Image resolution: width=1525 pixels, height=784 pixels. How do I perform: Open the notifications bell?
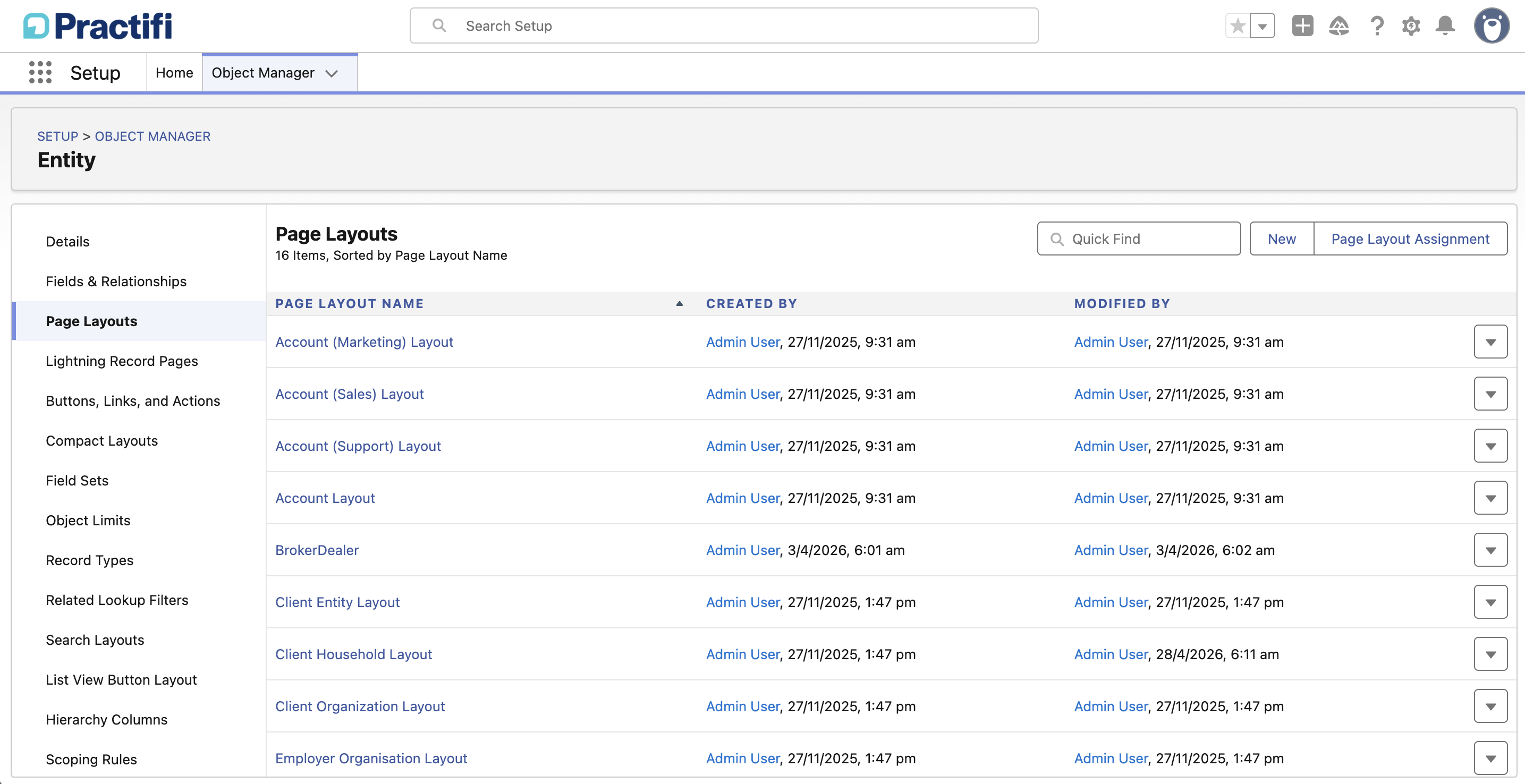tap(1445, 26)
